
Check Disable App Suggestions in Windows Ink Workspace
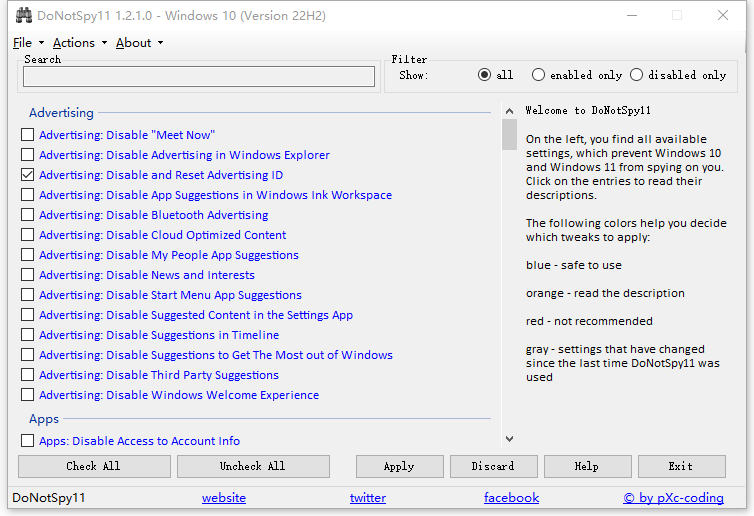(x=27, y=195)
